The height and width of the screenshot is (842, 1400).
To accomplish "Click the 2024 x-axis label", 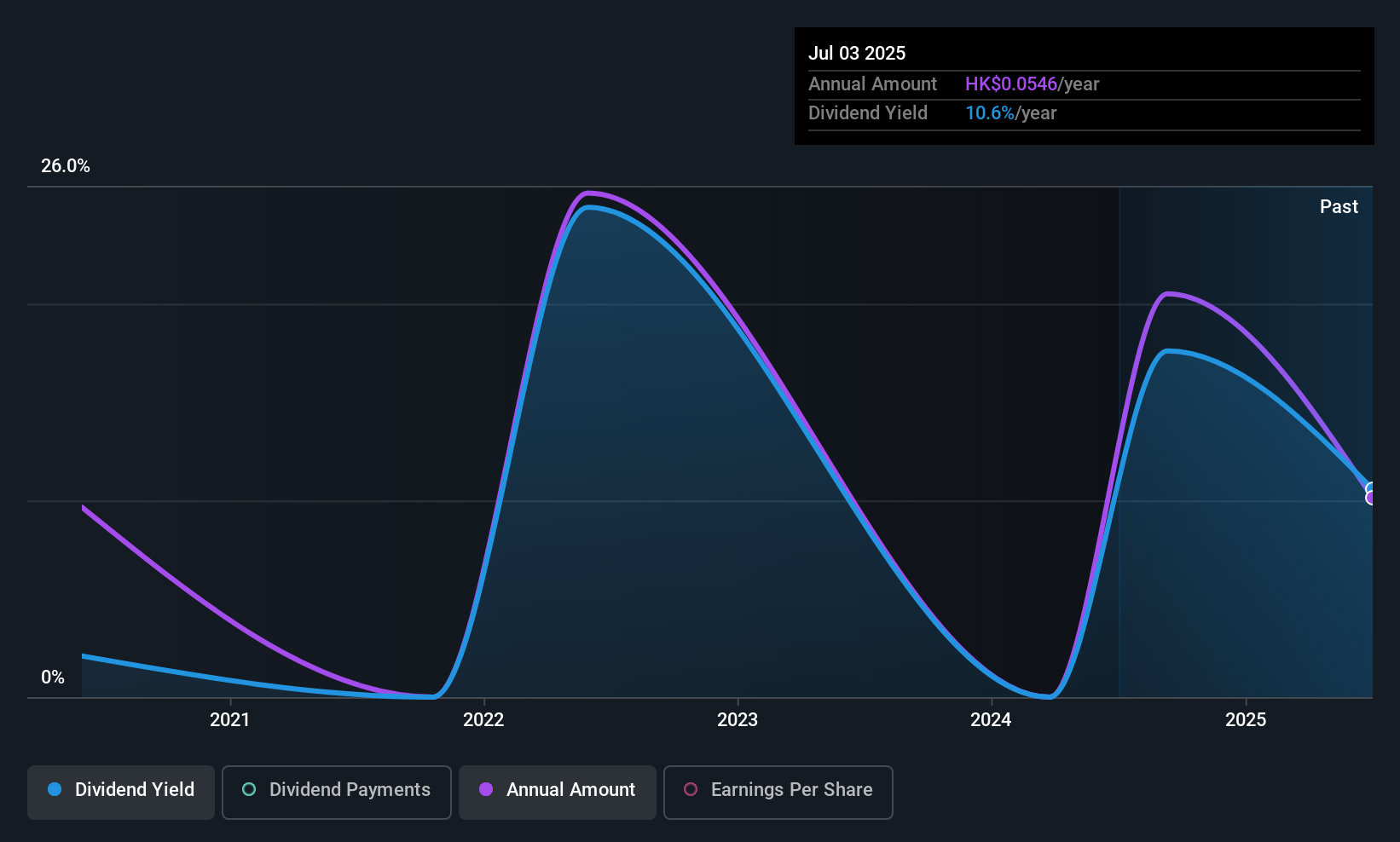I will pos(991,720).
